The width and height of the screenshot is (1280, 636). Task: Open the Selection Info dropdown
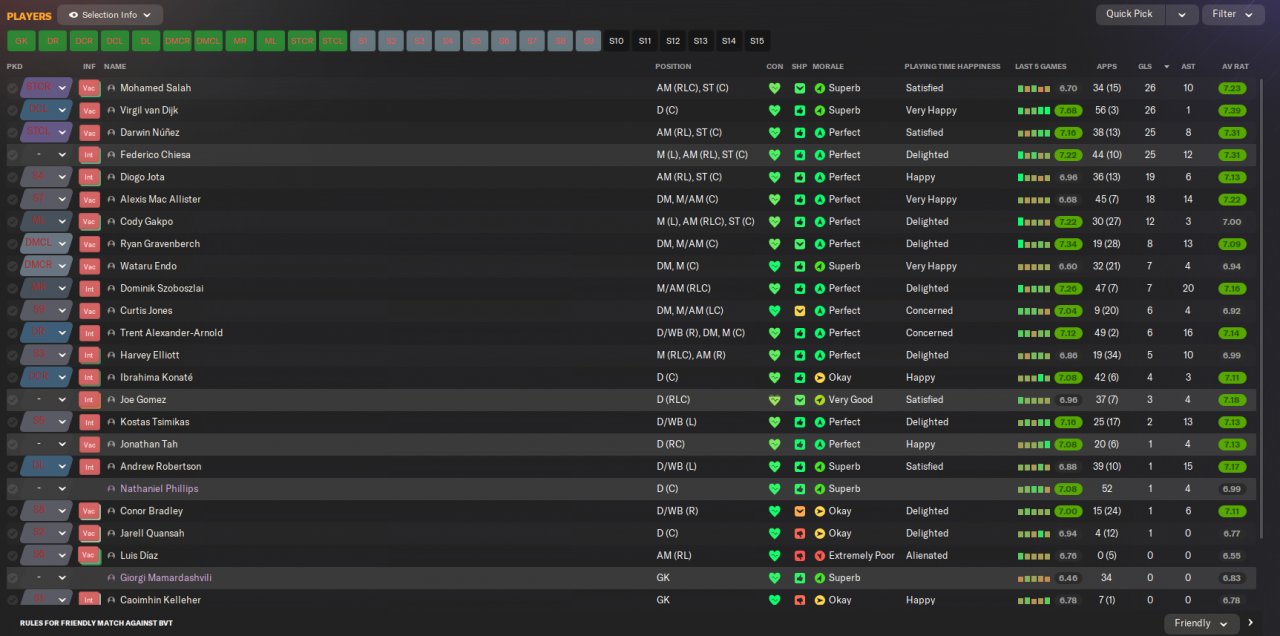point(110,15)
